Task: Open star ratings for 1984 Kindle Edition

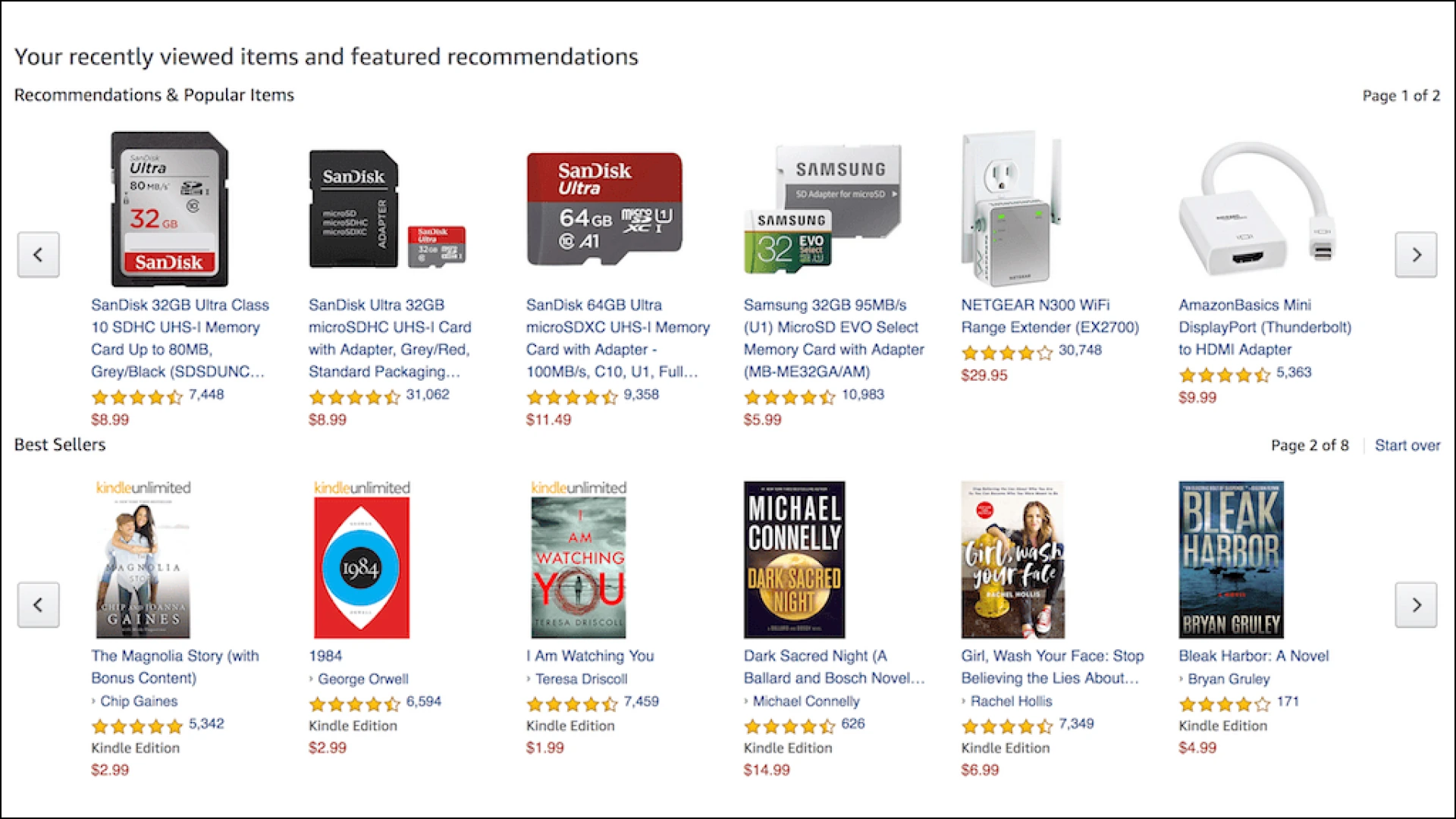Action: click(353, 704)
